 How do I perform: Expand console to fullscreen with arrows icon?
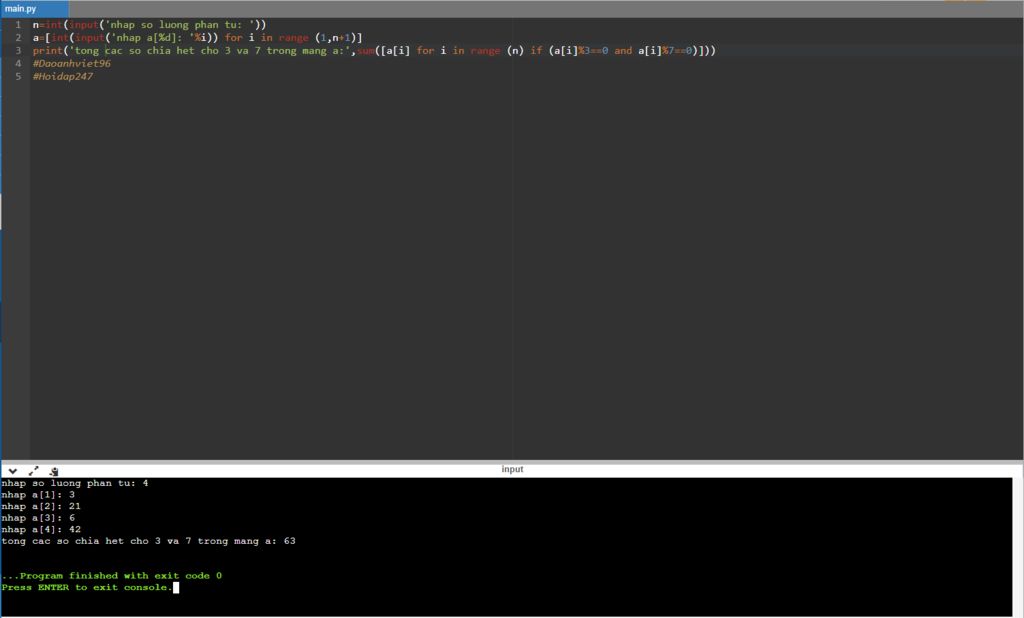pos(33,470)
